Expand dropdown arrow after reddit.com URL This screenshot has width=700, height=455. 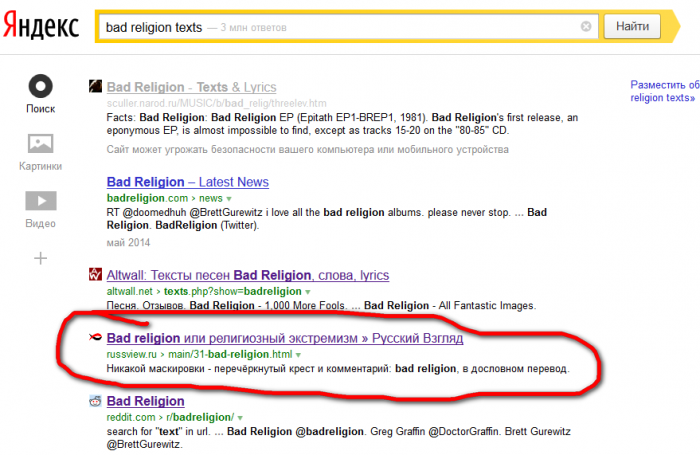[241, 417]
